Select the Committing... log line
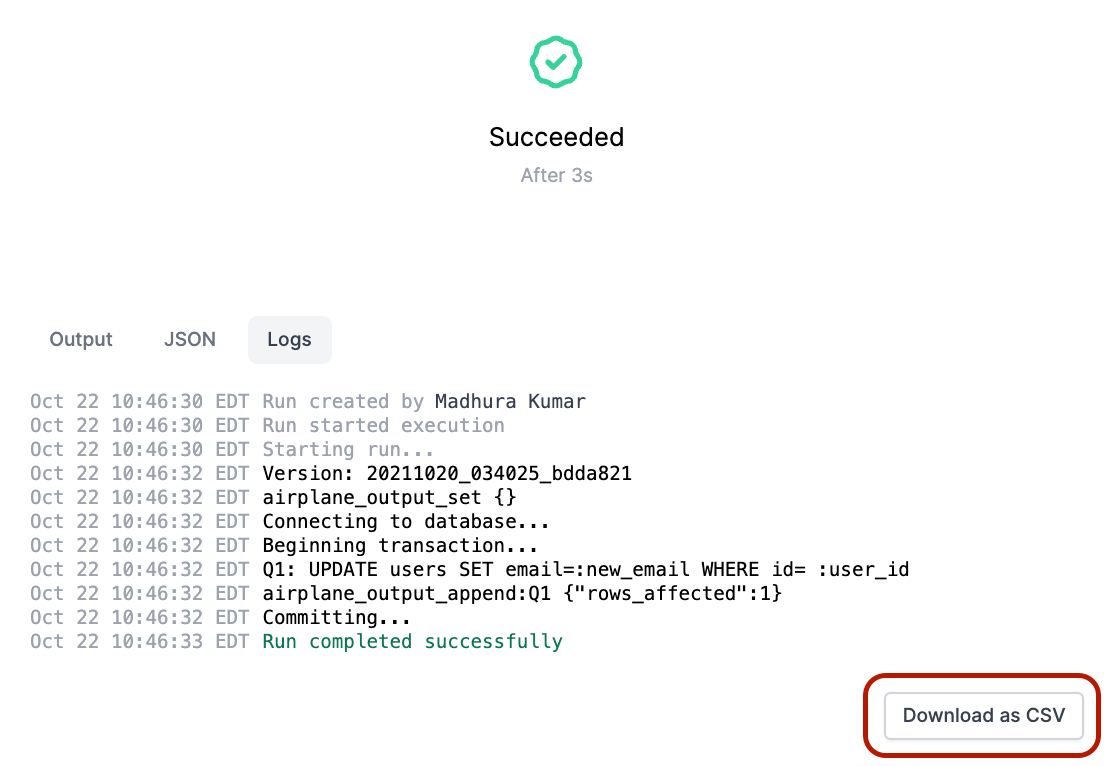Image resolution: width=1110 pixels, height=766 pixels. coord(220,618)
